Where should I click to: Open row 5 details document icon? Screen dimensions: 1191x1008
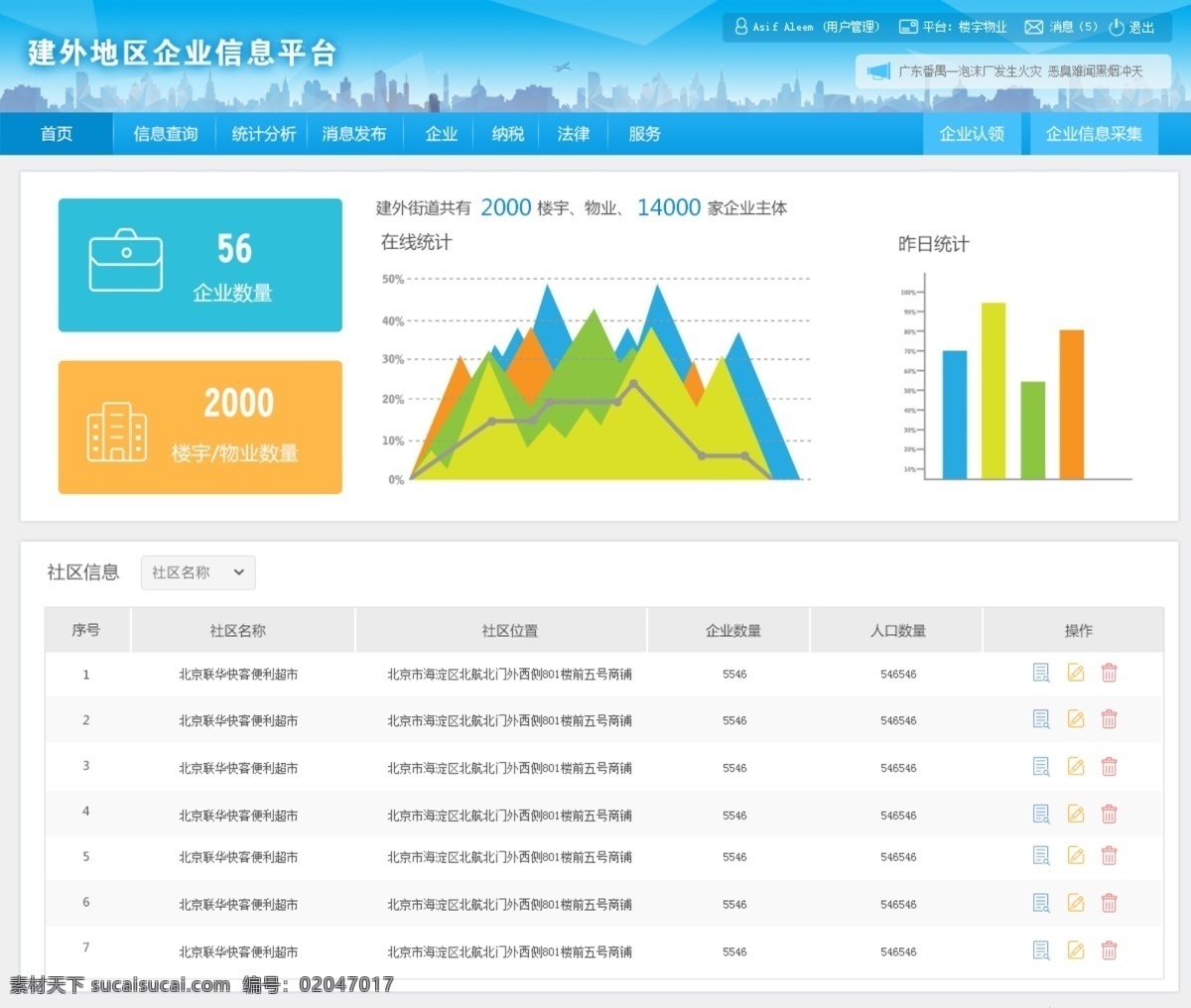click(x=1041, y=855)
